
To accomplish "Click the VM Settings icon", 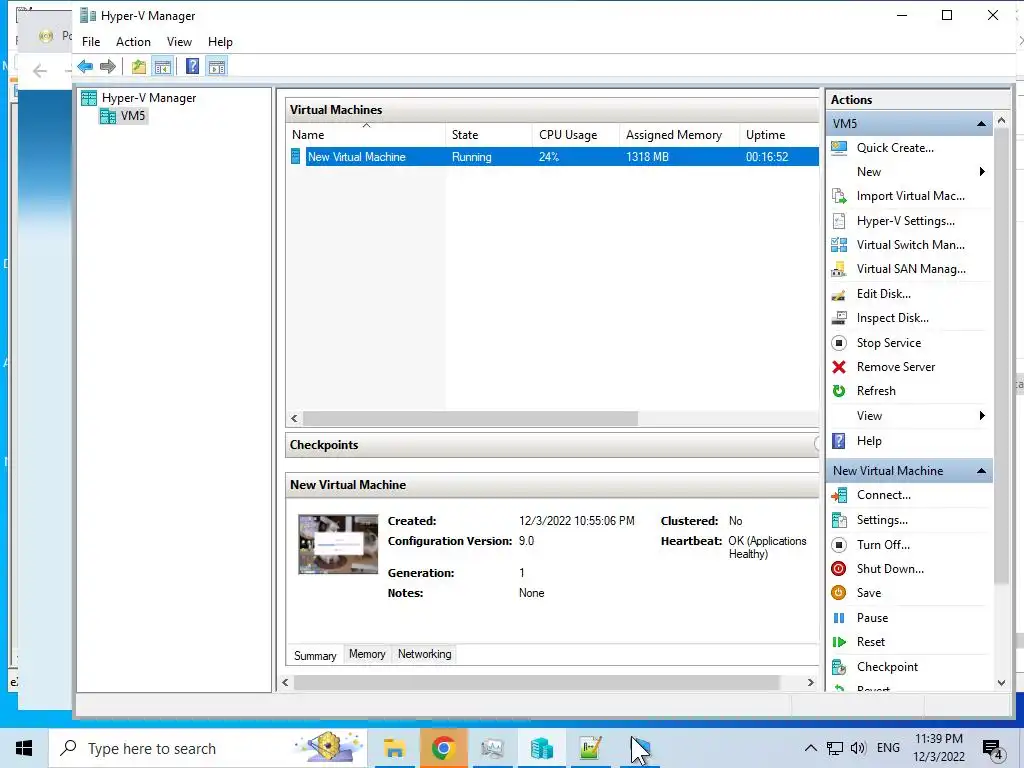I will pyautogui.click(x=839, y=520).
